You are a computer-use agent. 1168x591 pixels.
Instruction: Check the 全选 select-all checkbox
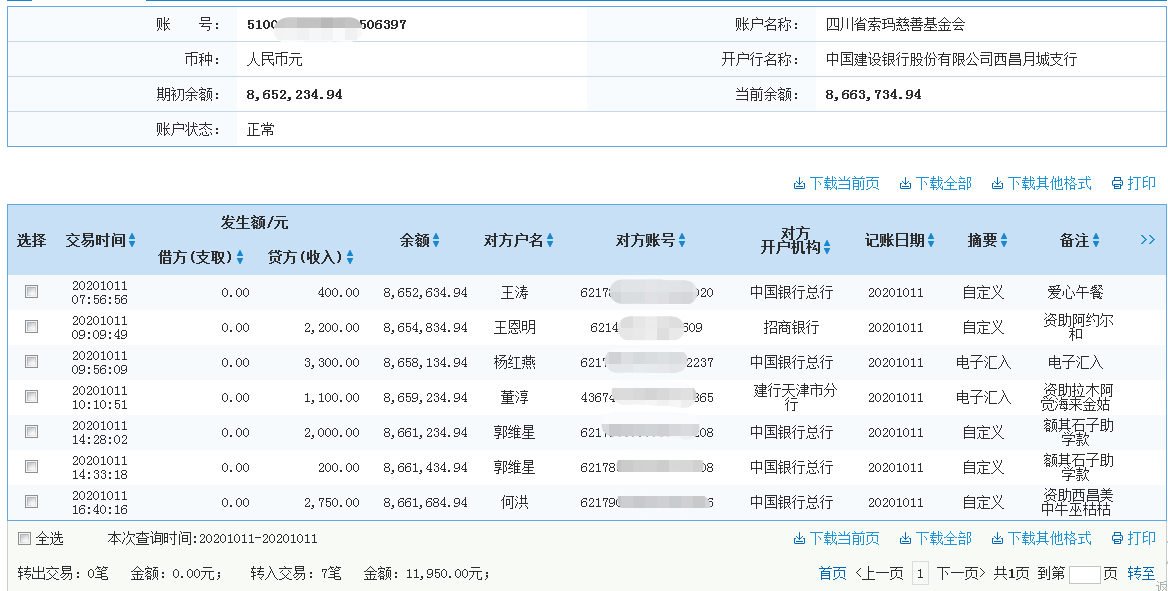[x=23, y=538]
